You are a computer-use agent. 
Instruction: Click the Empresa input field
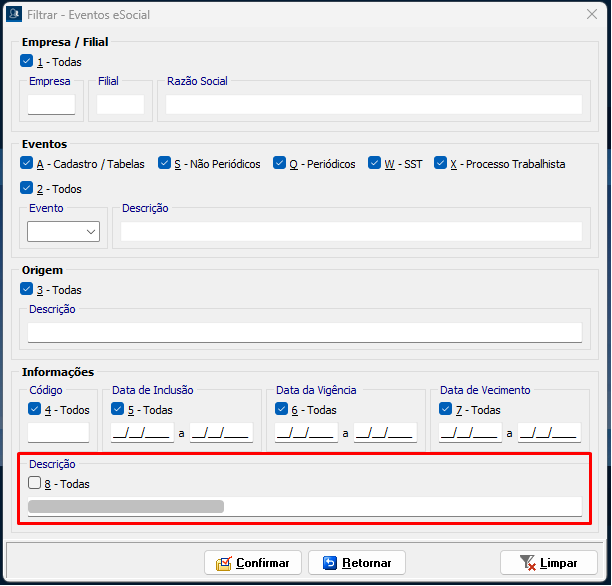tap(51, 104)
